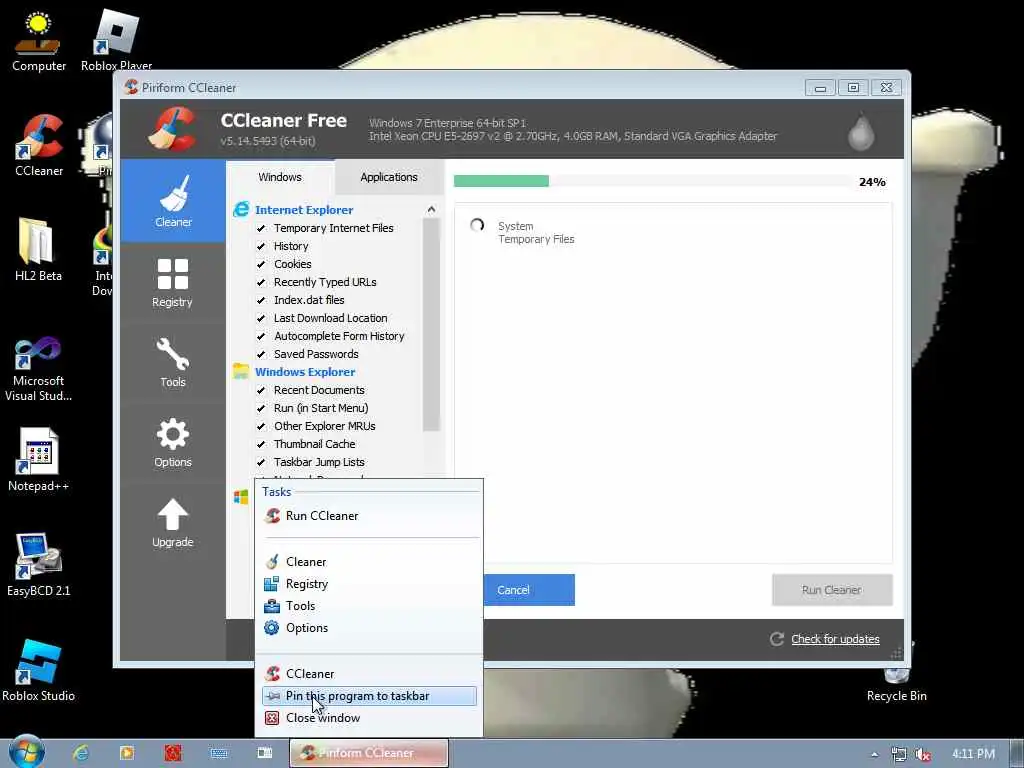
Task: Select the EasyBCD 2.1 desktop shortcut
Action: (x=38, y=564)
